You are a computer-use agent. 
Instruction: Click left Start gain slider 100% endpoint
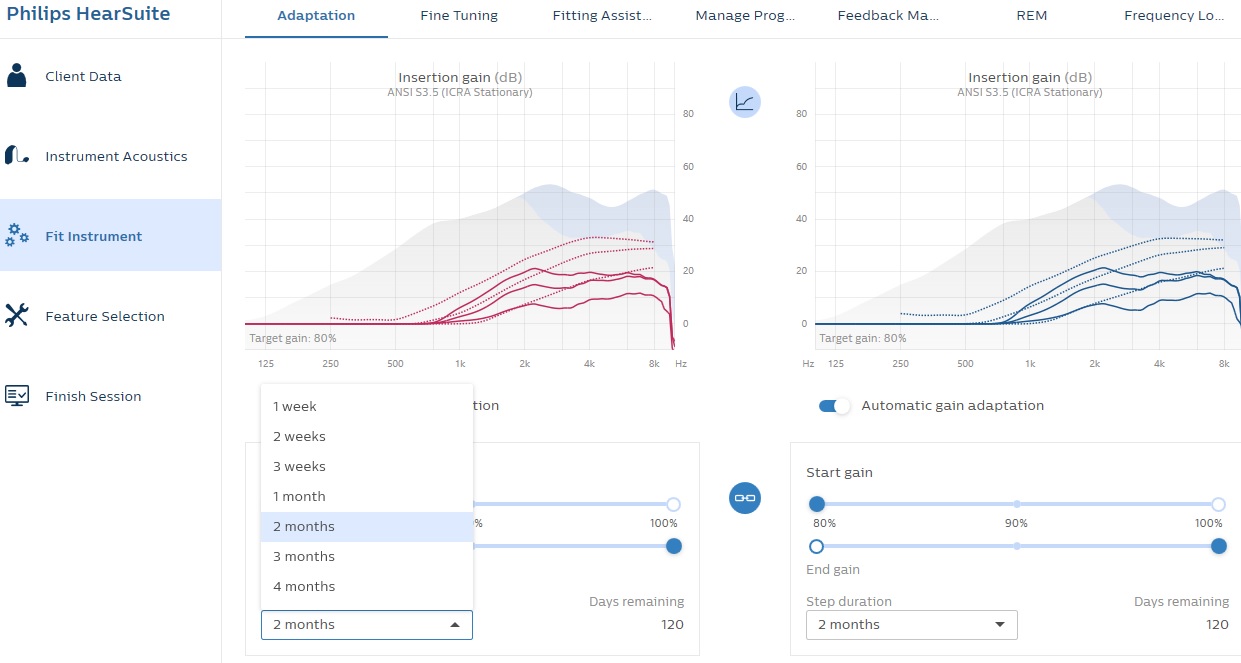(x=673, y=504)
